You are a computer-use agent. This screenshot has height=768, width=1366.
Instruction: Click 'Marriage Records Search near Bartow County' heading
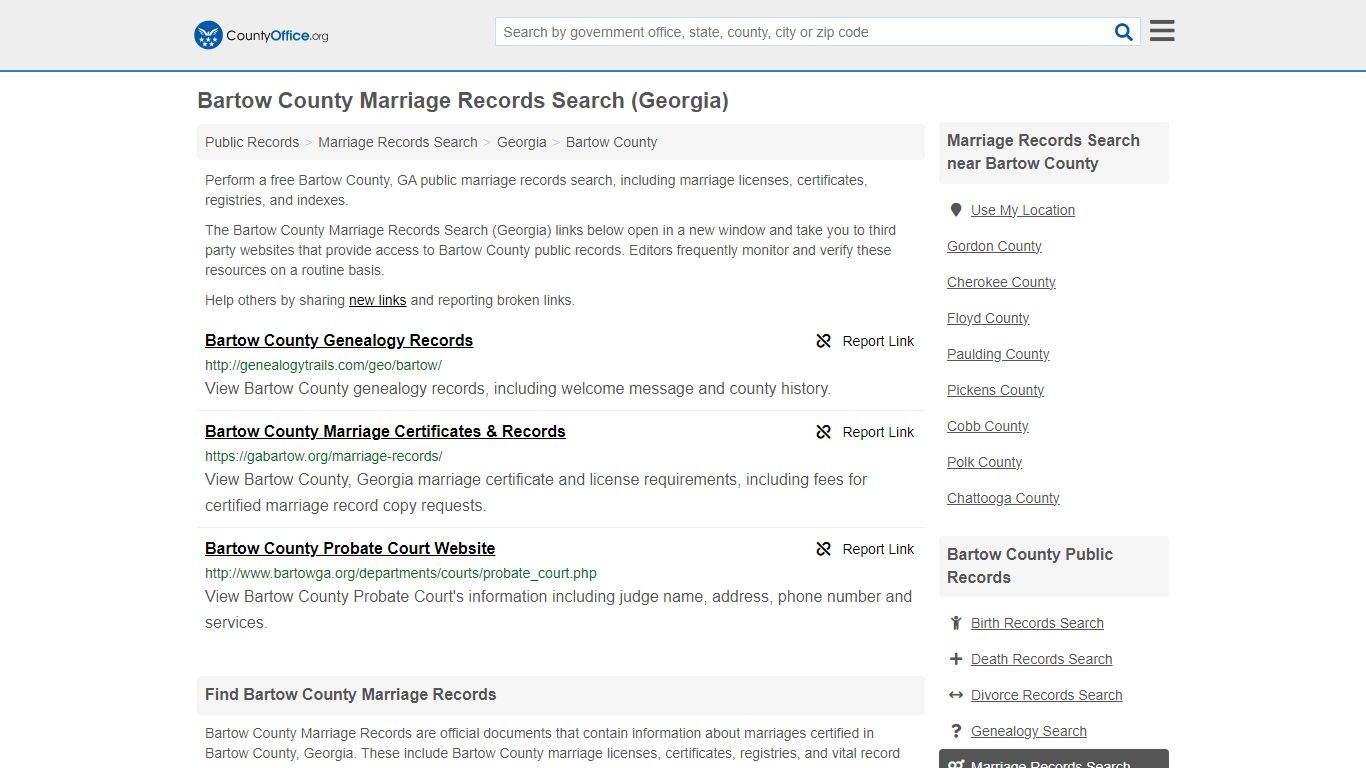click(x=1043, y=152)
